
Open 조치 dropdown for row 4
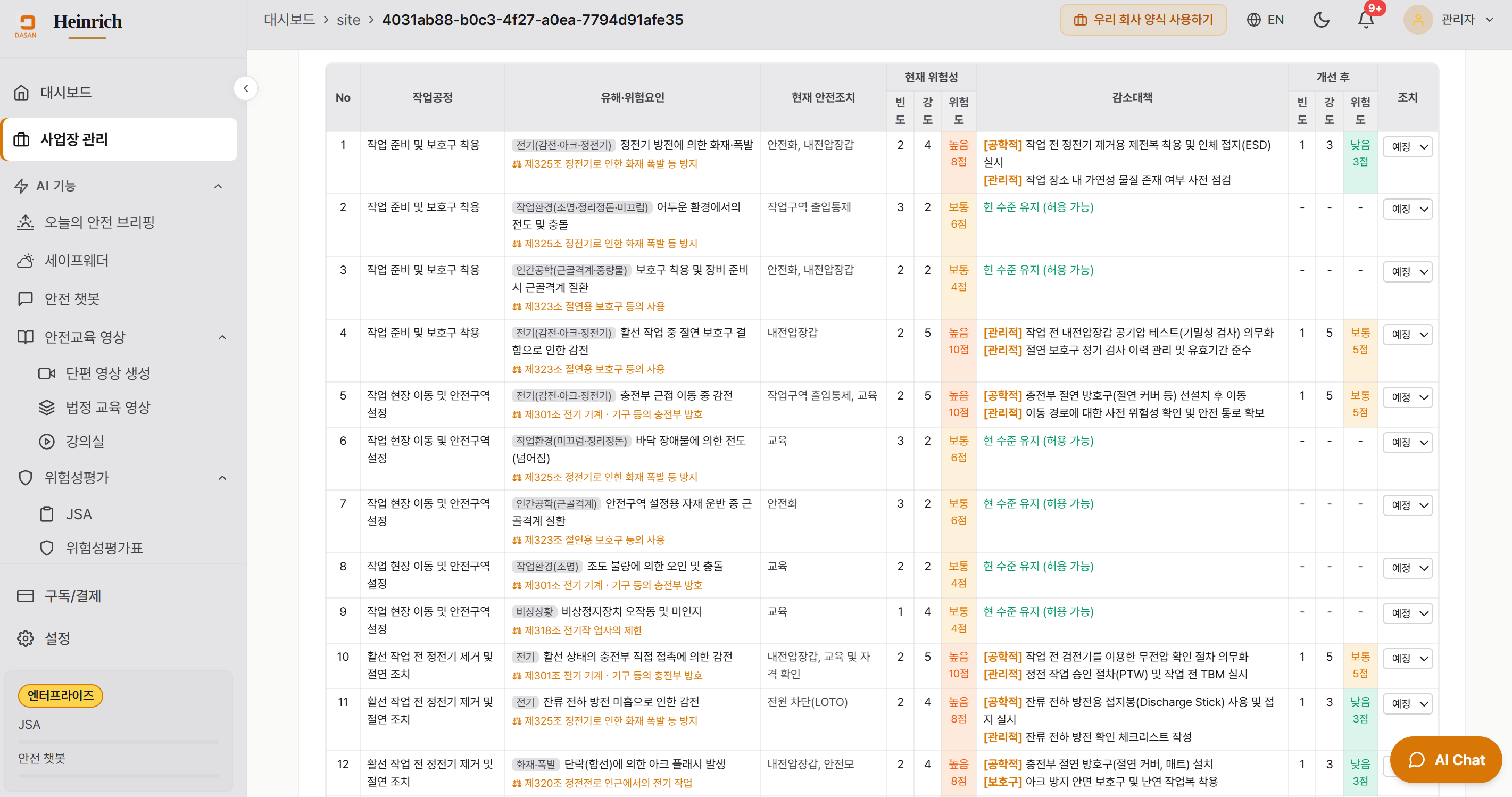[1408, 334]
